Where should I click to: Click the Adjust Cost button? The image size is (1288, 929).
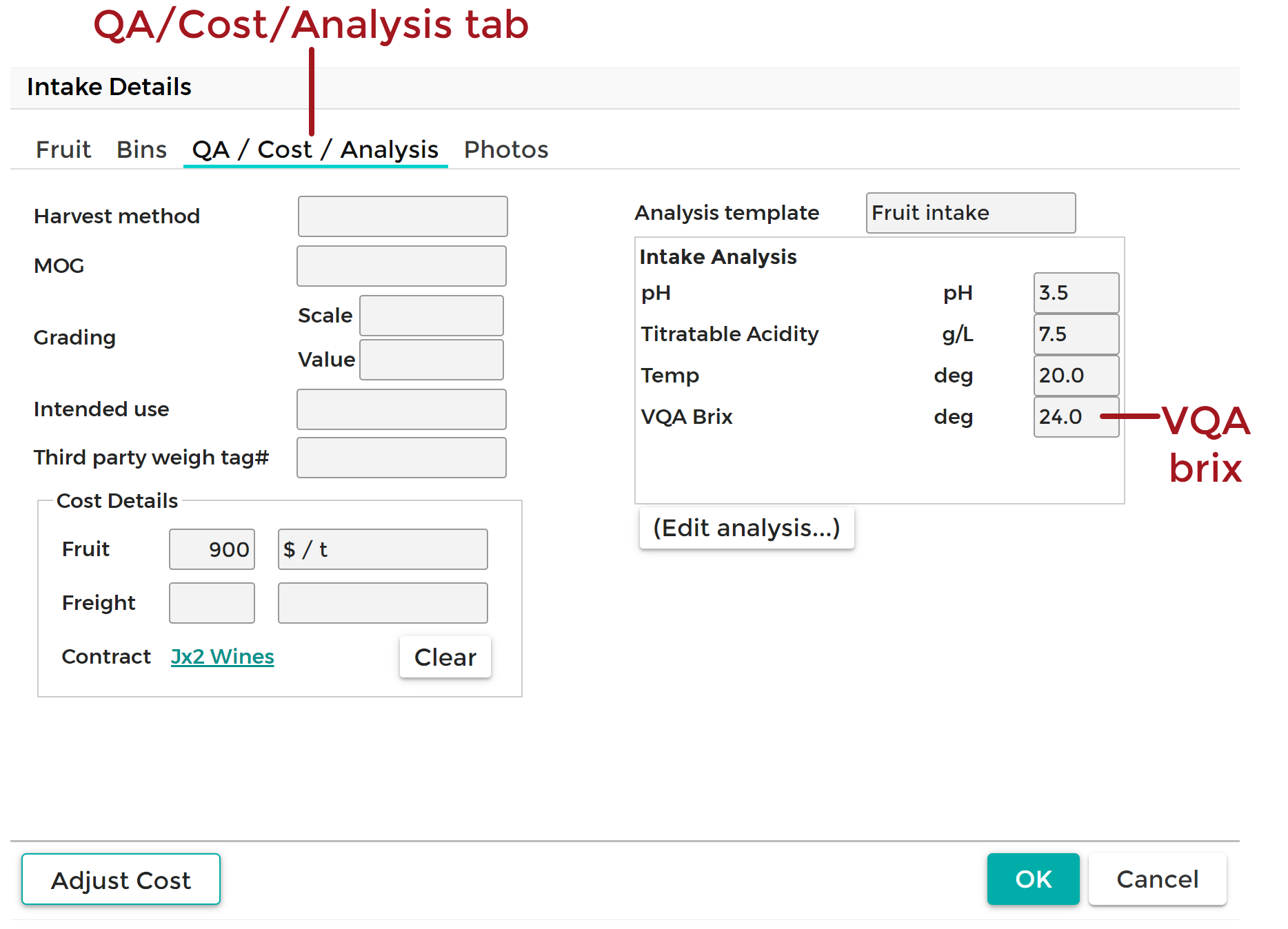pyautogui.click(x=121, y=879)
